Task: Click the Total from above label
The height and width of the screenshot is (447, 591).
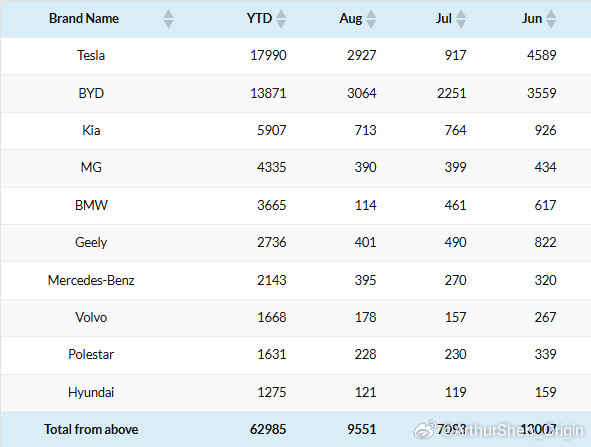Action: 91,429
